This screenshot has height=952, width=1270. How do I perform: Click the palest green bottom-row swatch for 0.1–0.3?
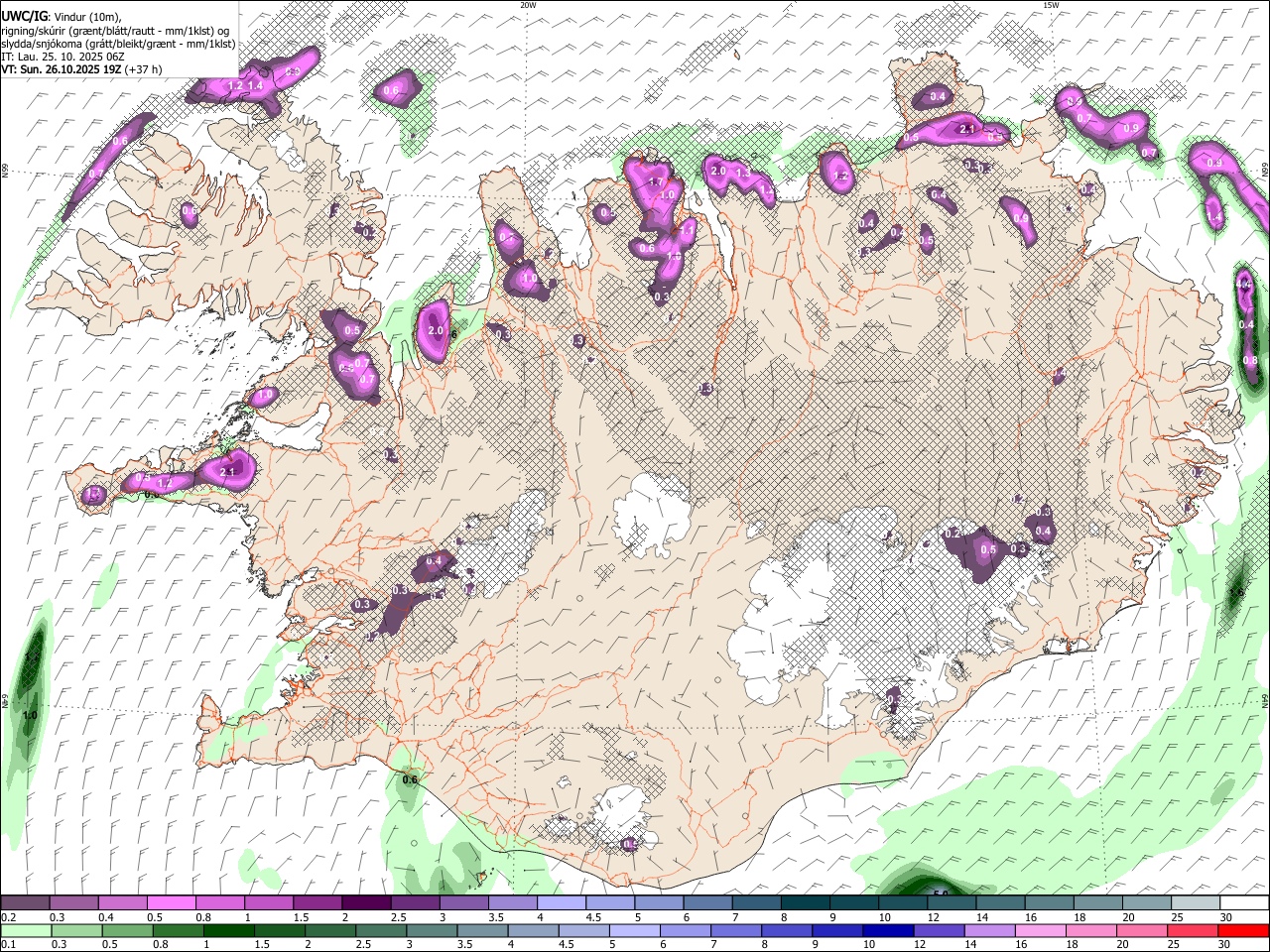click(27, 930)
